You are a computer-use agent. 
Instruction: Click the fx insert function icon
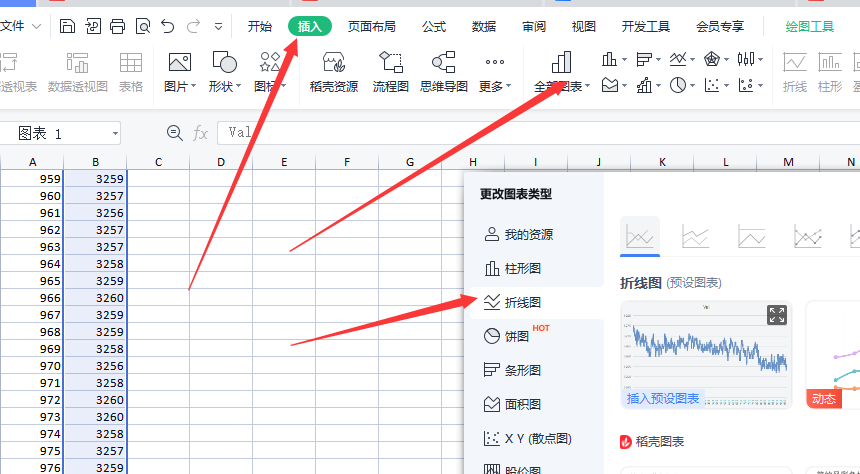pyautogui.click(x=200, y=133)
